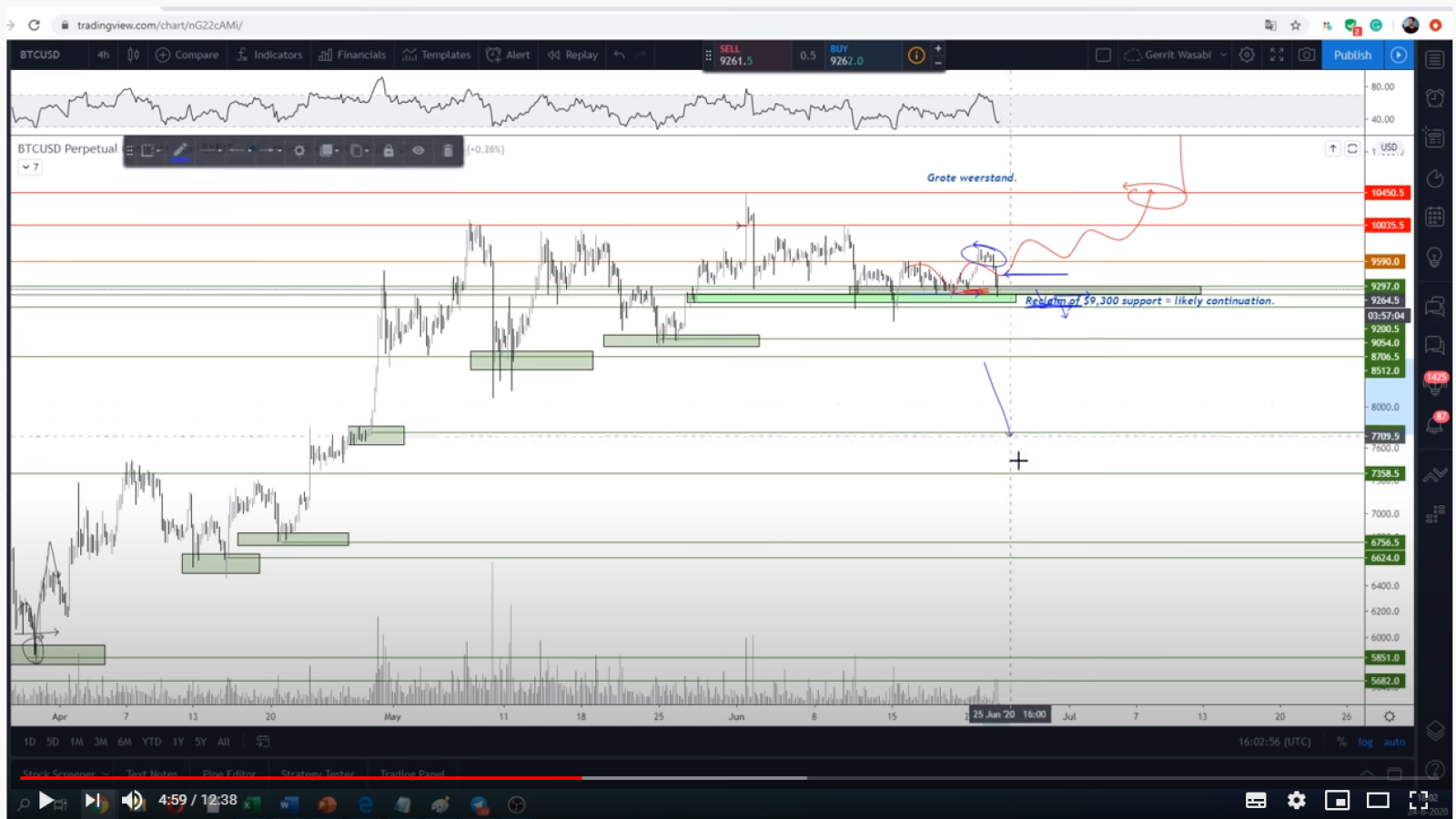Delete the selected drawing with trash icon
1456x819 pixels.
(448, 150)
